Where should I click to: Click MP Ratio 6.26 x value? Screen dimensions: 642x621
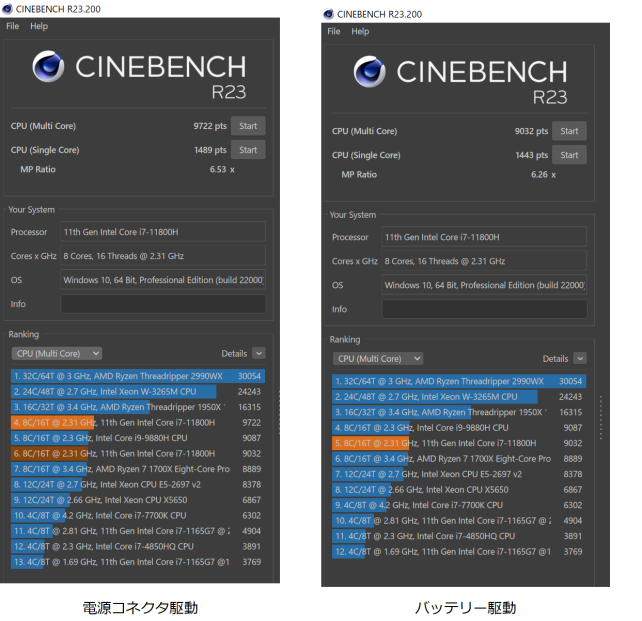tap(543, 175)
